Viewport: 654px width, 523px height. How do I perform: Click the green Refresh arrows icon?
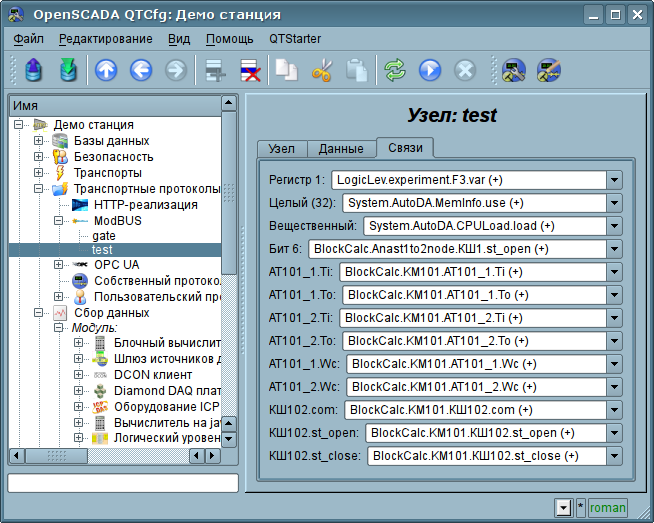[395, 70]
